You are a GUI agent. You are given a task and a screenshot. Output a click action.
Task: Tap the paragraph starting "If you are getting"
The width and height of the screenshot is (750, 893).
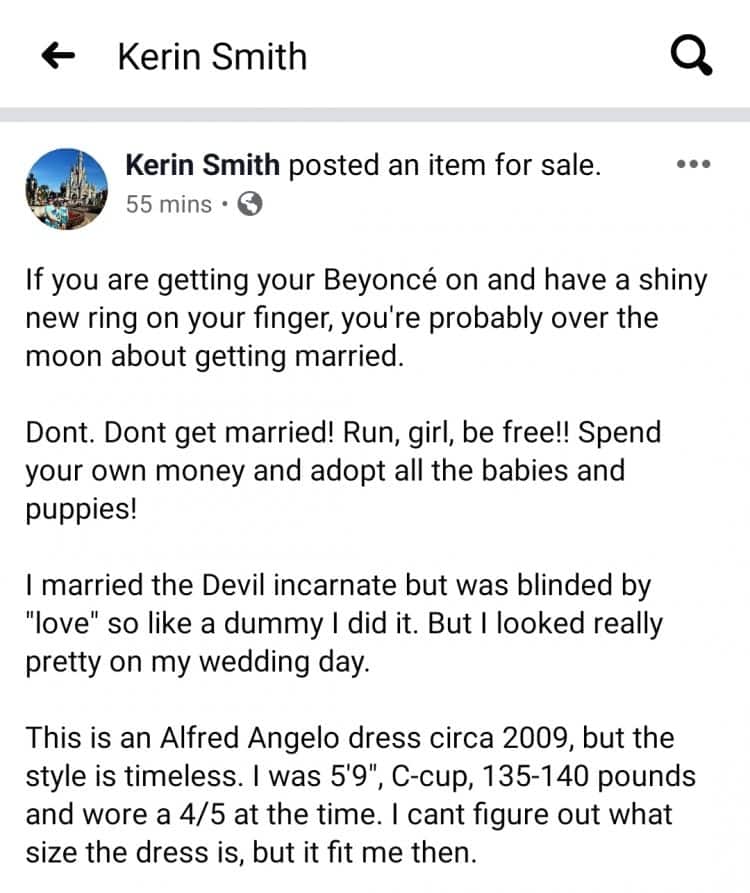click(x=365, y=318)
